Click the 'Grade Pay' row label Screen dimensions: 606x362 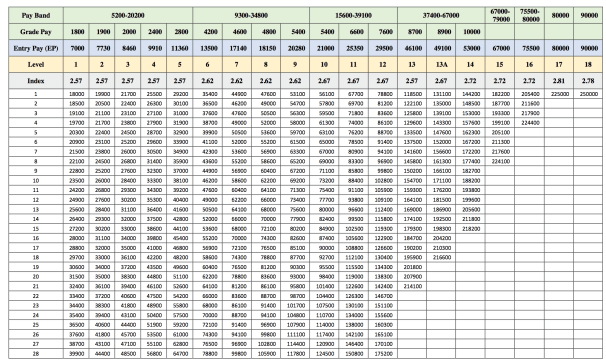click(x=36, y=32)
